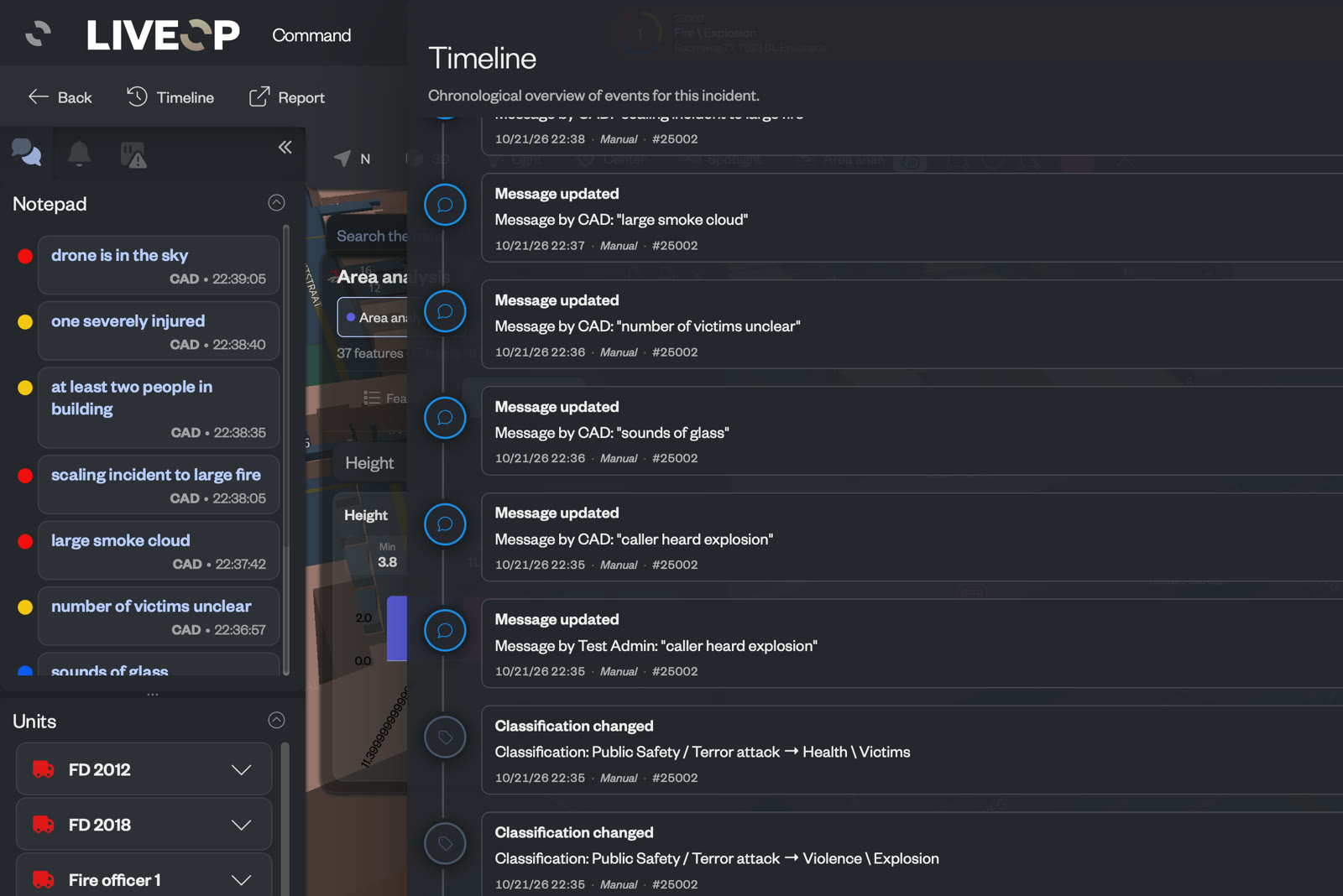This screenshot has width=1343, height=896.
Task: Open the 'sounds of glass' timeline entry
Action: click(912, 431)
